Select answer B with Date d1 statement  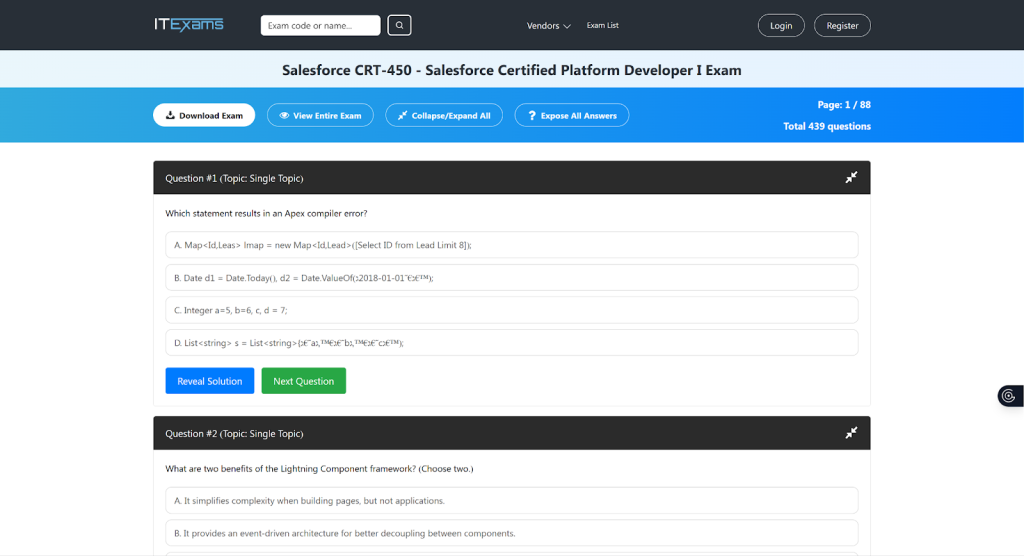511,278
